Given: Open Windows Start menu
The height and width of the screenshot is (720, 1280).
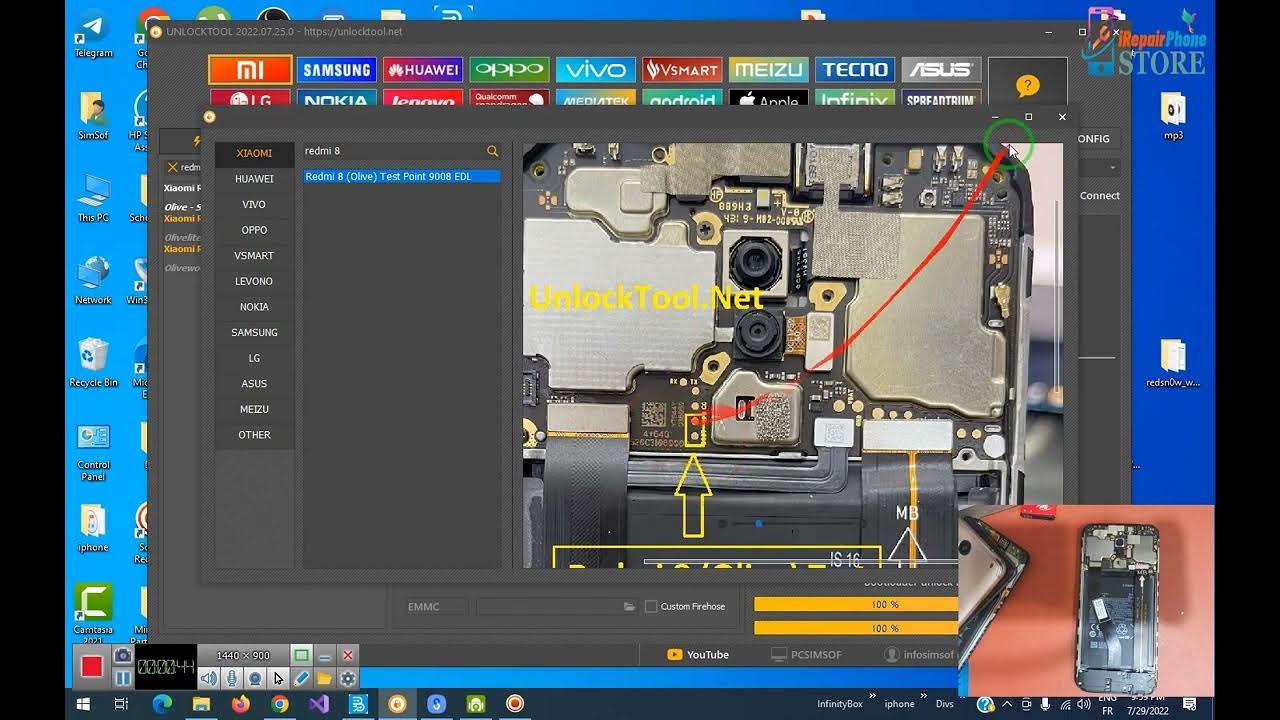Looking at the screenshot, I should tap(83, 704).
